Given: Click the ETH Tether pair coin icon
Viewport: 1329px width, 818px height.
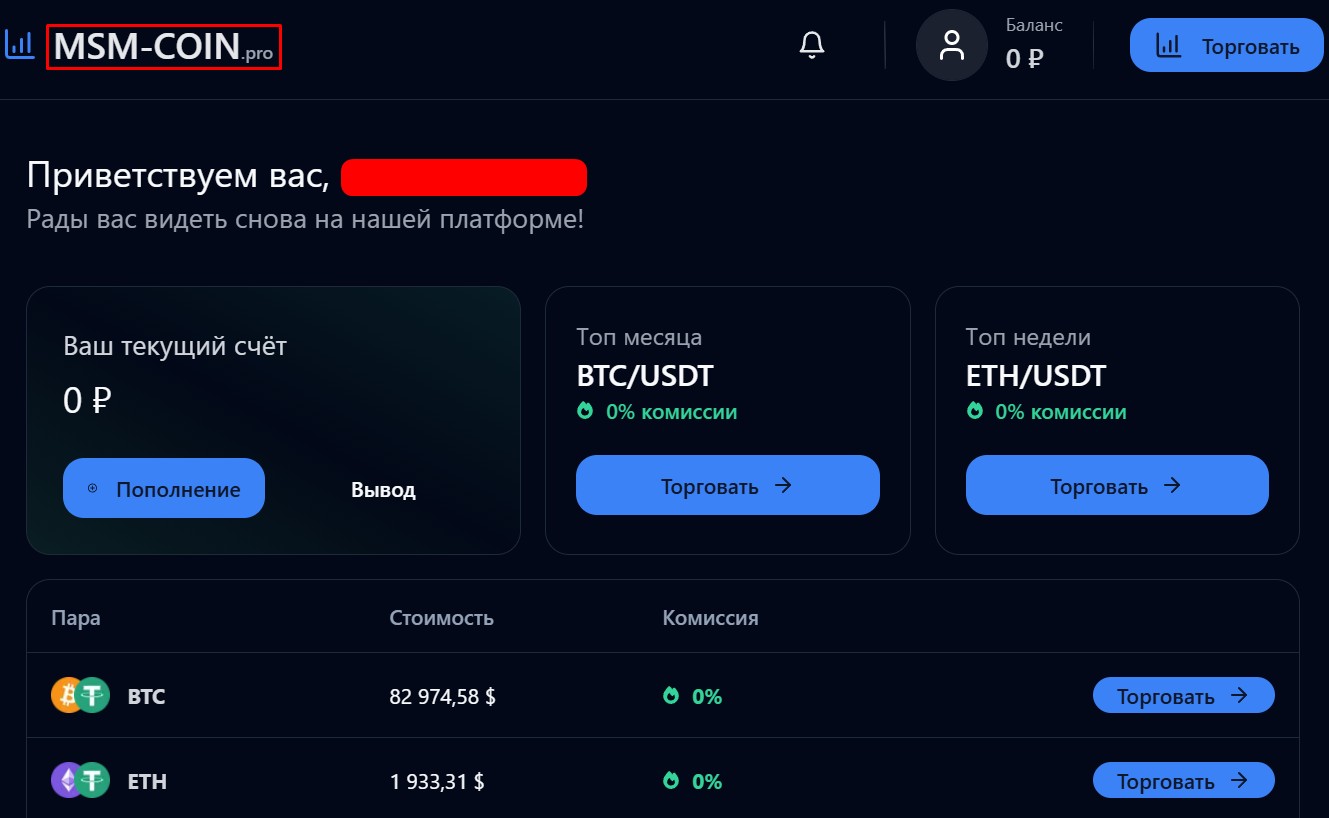Looking at the screenshot, I should click(x=80, y=780).
